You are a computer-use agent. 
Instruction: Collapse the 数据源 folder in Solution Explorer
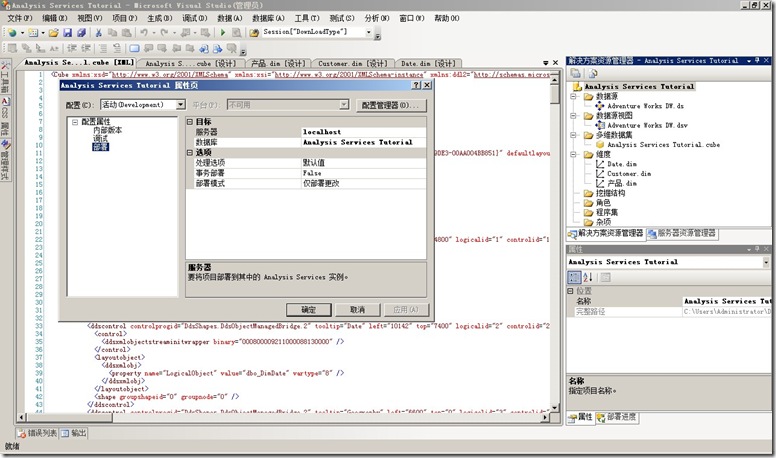(x=574, y=96)
